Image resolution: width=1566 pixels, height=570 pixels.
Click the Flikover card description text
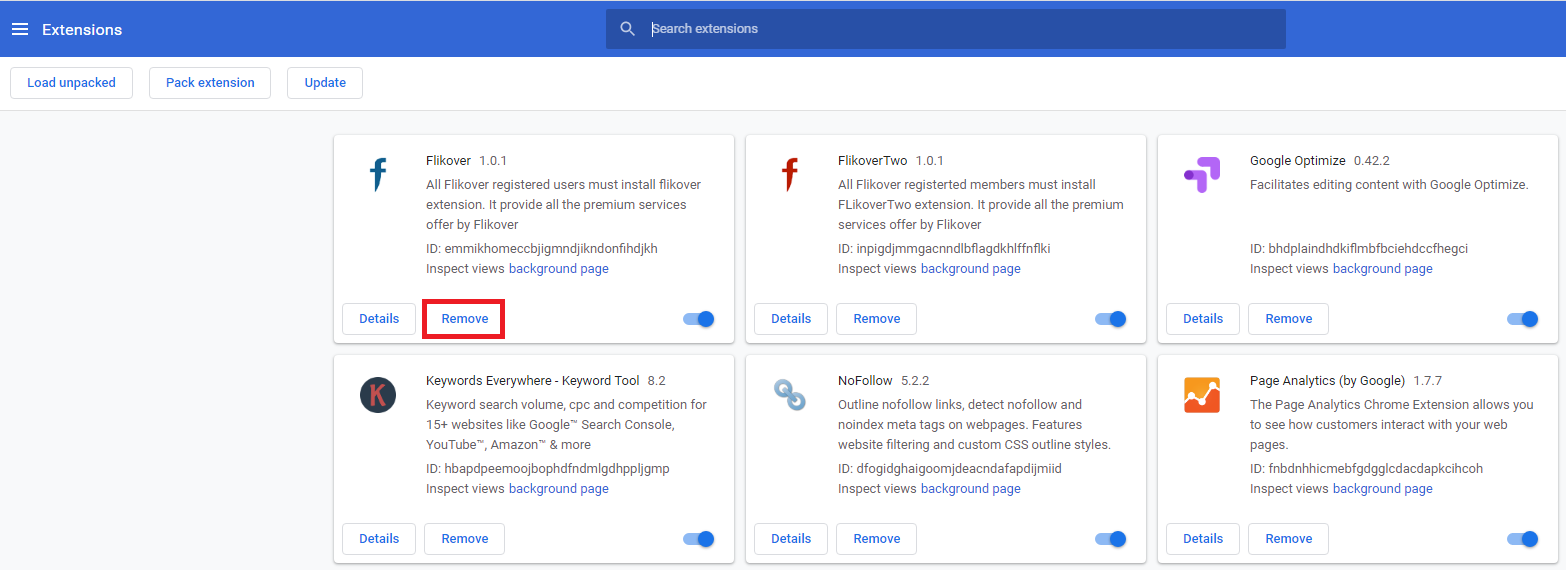[564, 205]
